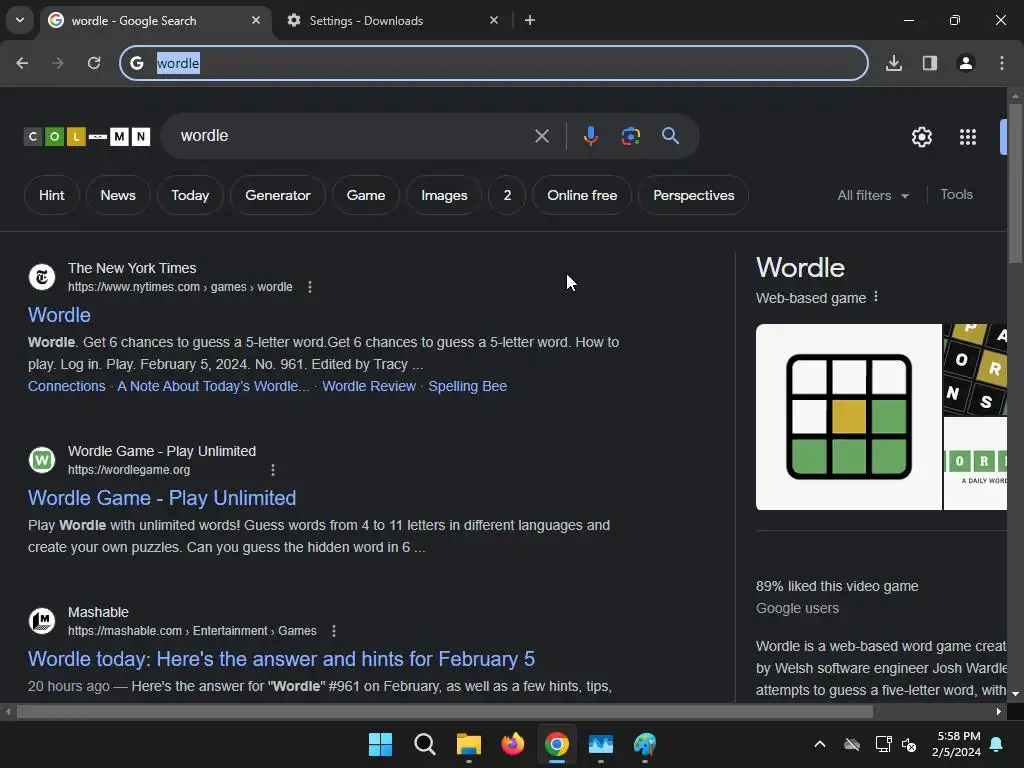Clear the Google search box text
1024x768 pixels.
(x=542, y=136)
